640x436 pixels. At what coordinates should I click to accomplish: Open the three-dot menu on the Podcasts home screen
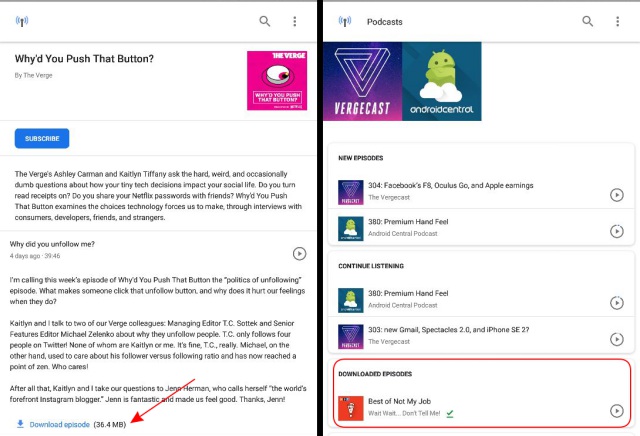[618, 21]
